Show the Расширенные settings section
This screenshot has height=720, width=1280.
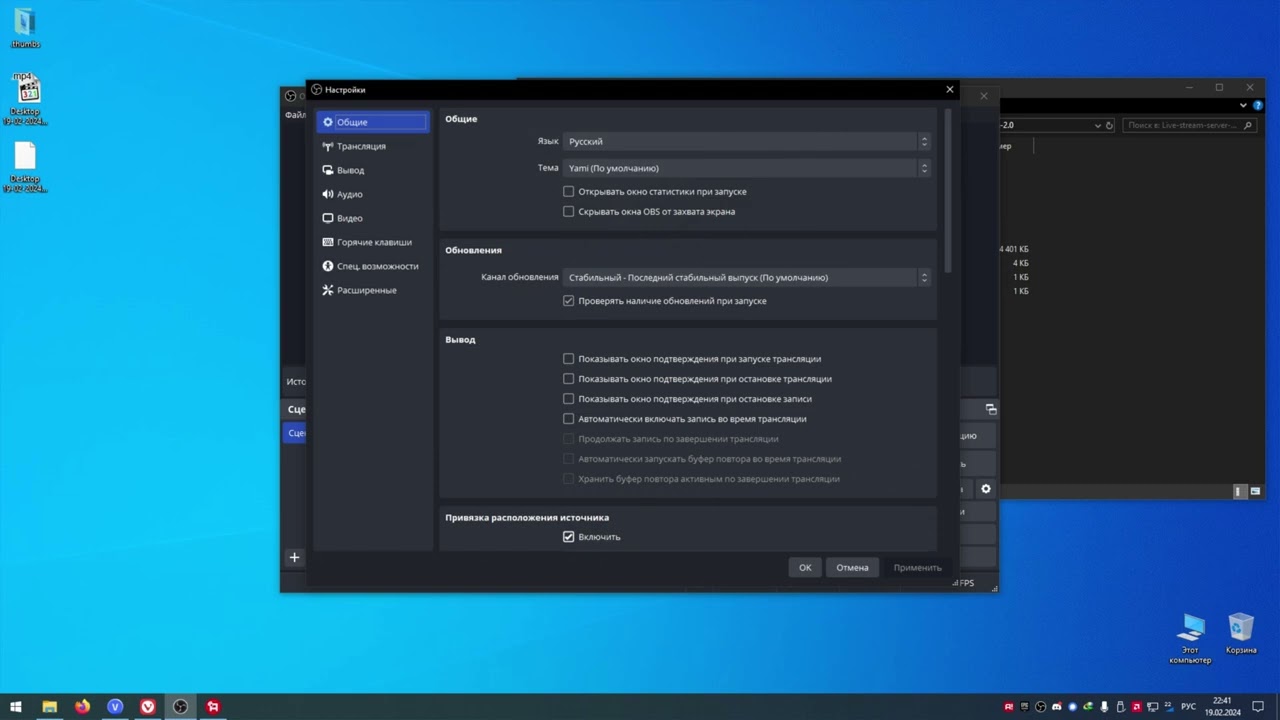point(372,290)
